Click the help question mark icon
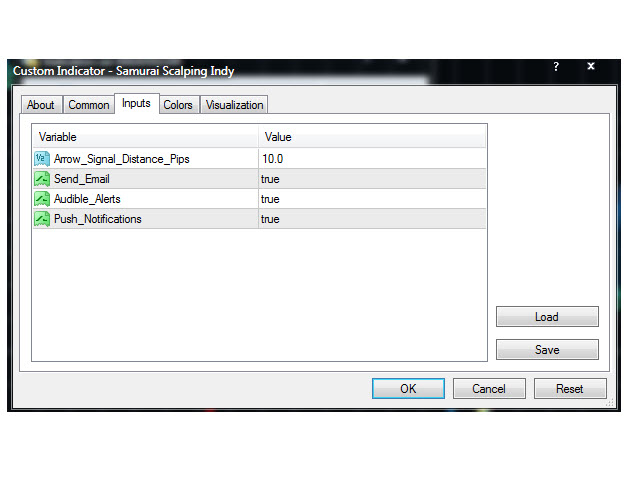This screenshot has height=480, width=640. tap(556, 67)
